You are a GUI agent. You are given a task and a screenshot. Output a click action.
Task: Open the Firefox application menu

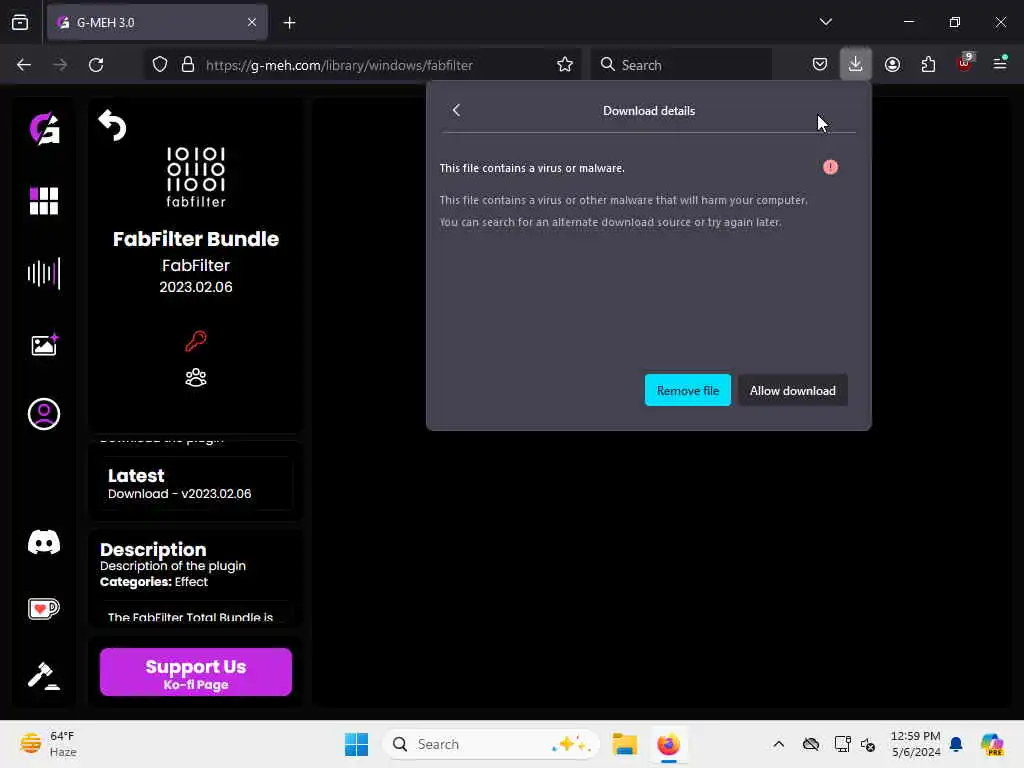click(x=1000, y=63)
